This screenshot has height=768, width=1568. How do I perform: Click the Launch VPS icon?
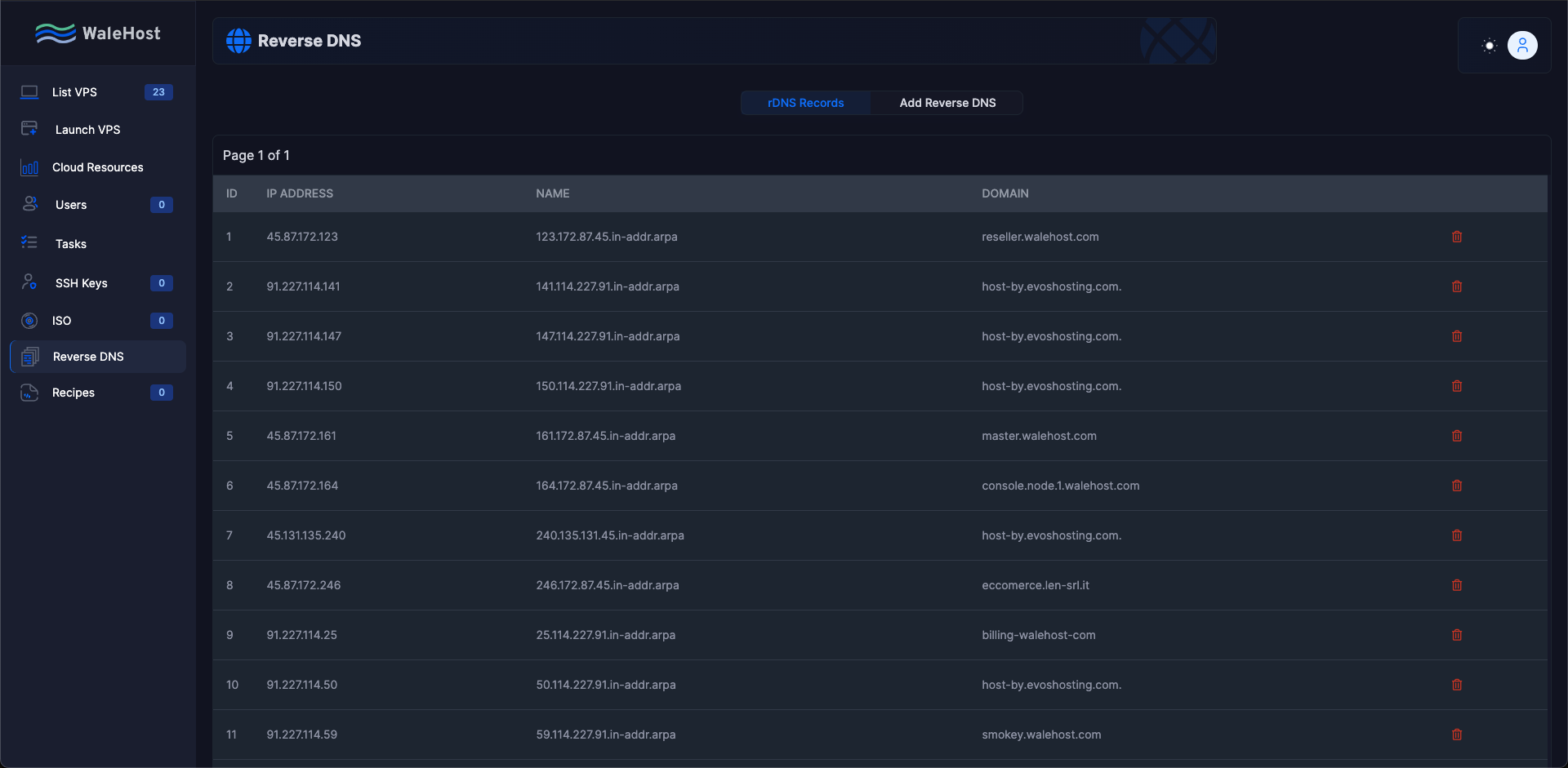tap(29, 129)
